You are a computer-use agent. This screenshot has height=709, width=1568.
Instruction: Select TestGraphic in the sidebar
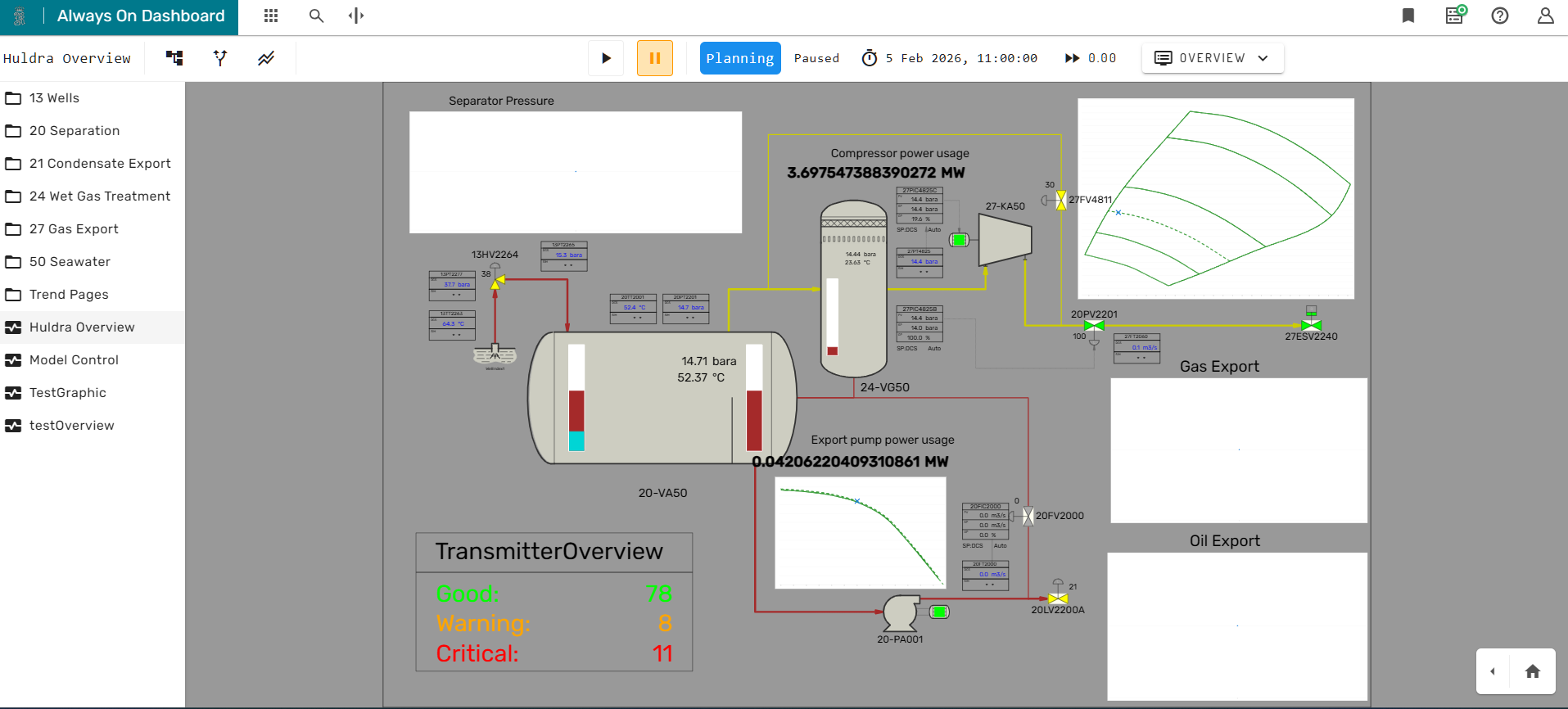coord(67,393)
